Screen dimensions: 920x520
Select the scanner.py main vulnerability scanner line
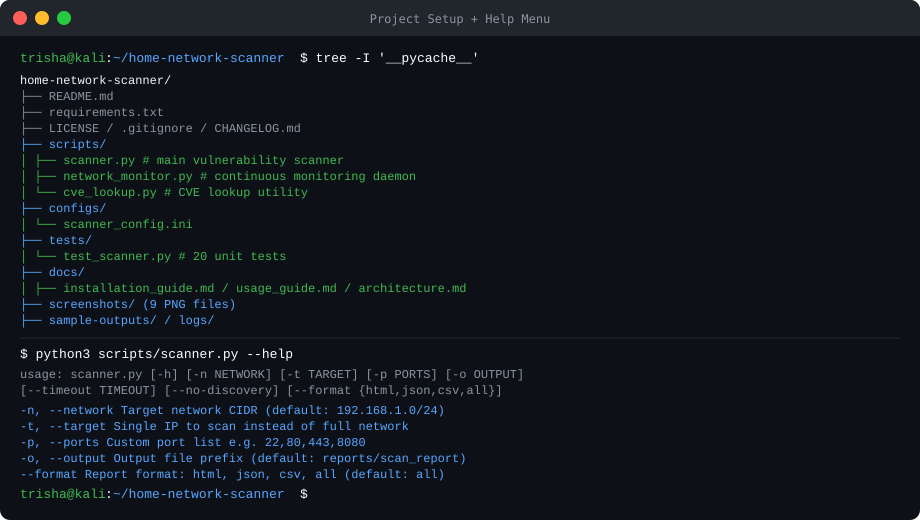(204, 160)
